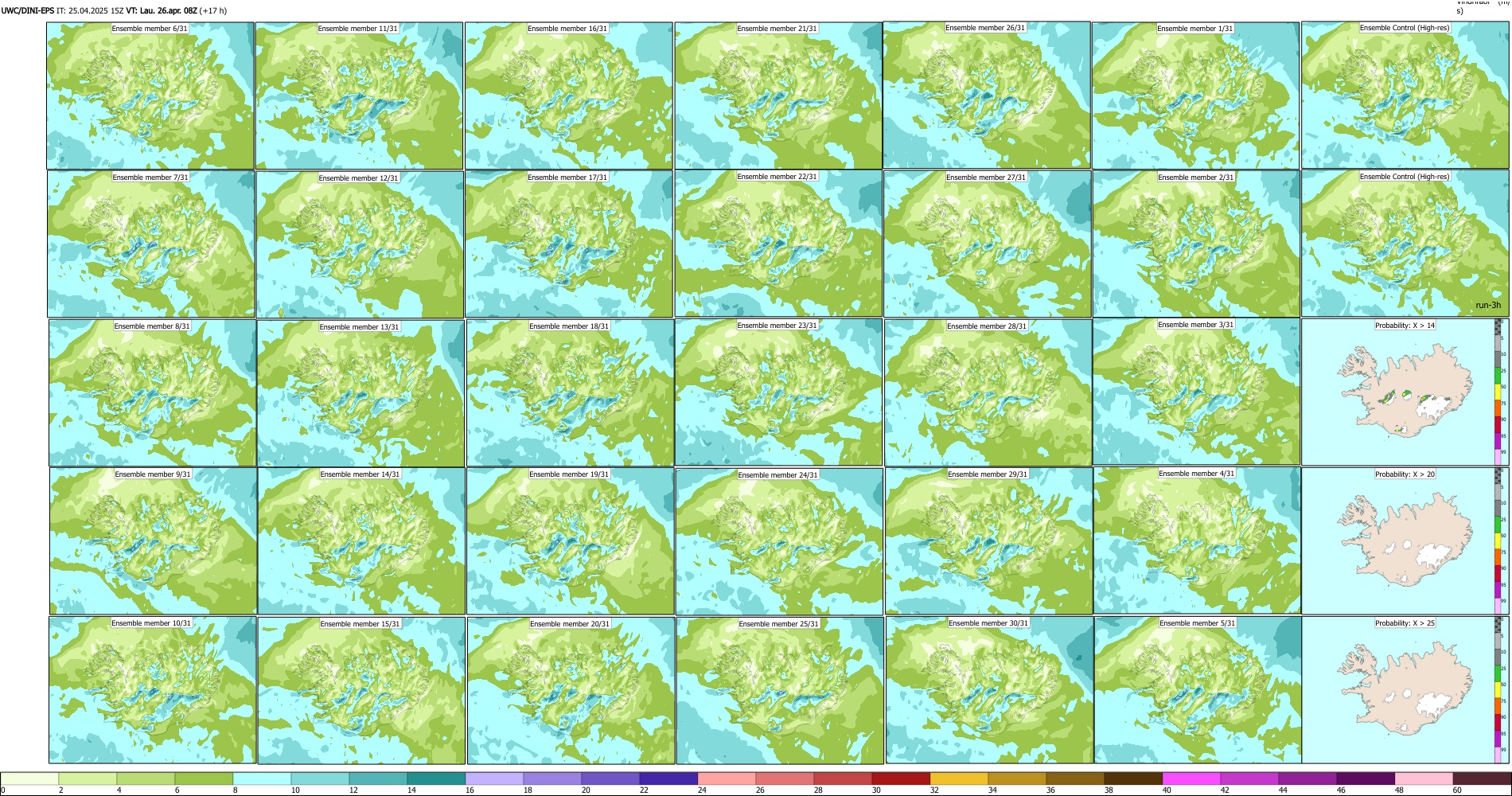
Task: Open the Ensemble member 7/31 panel
Action: (151, 244)
